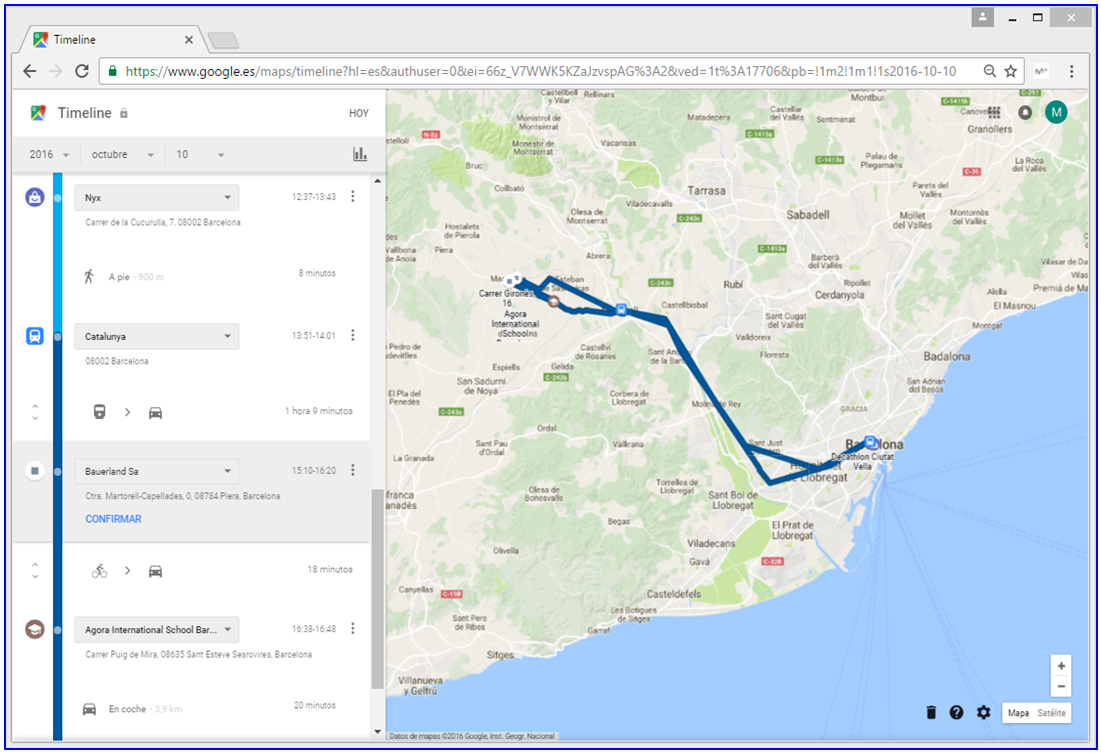Click the CONFIRMAR link under Bauerland Sa
The width and height of the screenshot is (1101, 753).
[113, 518]
